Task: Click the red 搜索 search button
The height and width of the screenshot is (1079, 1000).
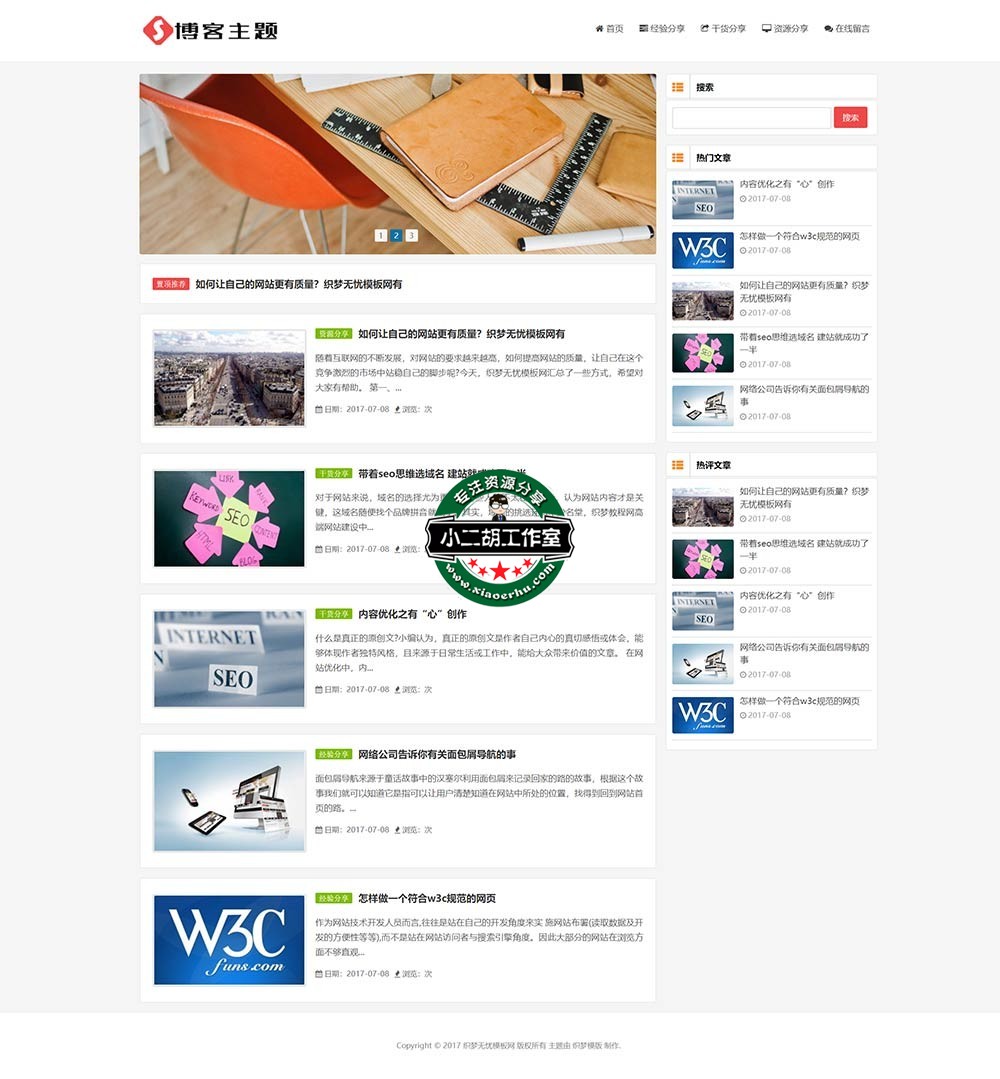Action: [x=850, y=118]
